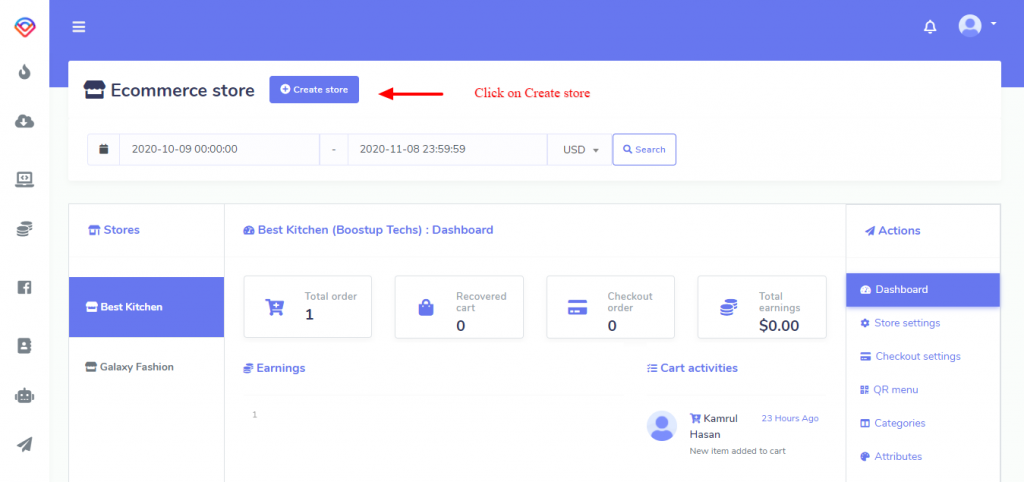Open Dashboard in the Actions panel
Screen dimensions: 1024x482
click(x=923, y=289)
